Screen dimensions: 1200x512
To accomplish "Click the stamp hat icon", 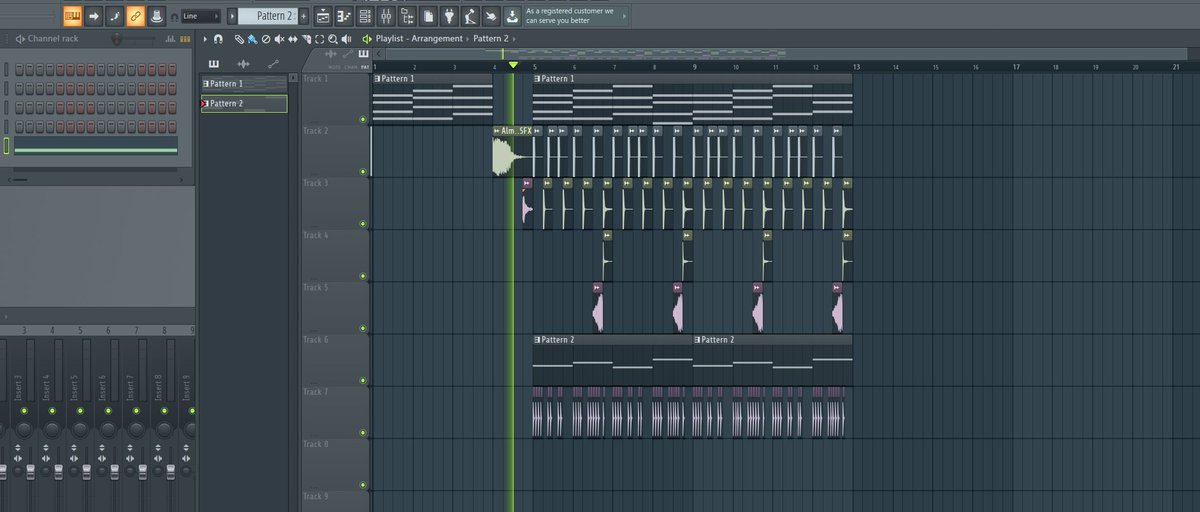I will [157, 16].
